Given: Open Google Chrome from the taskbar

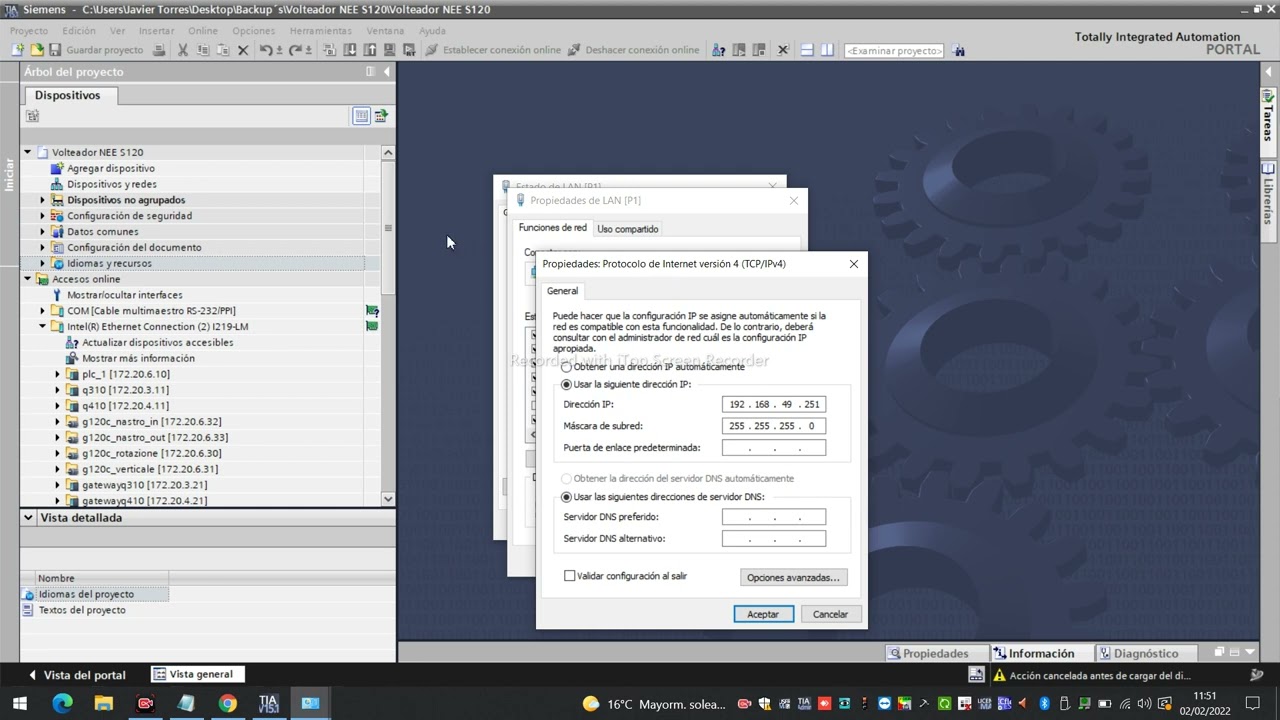Looking at the screenshot, I should (x=227, y=703).
